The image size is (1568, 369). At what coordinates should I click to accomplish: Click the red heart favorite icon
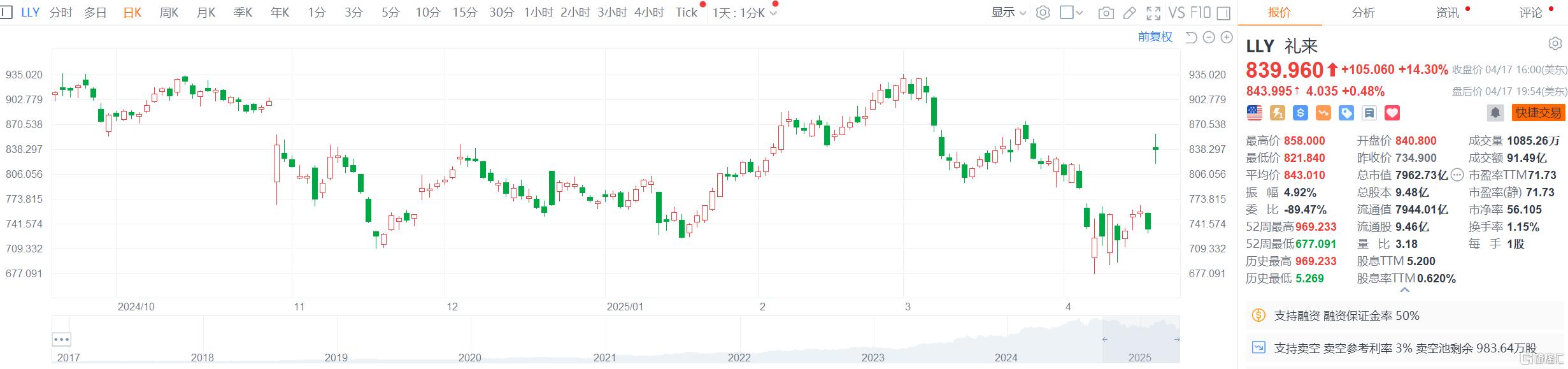coord(1392,113)
